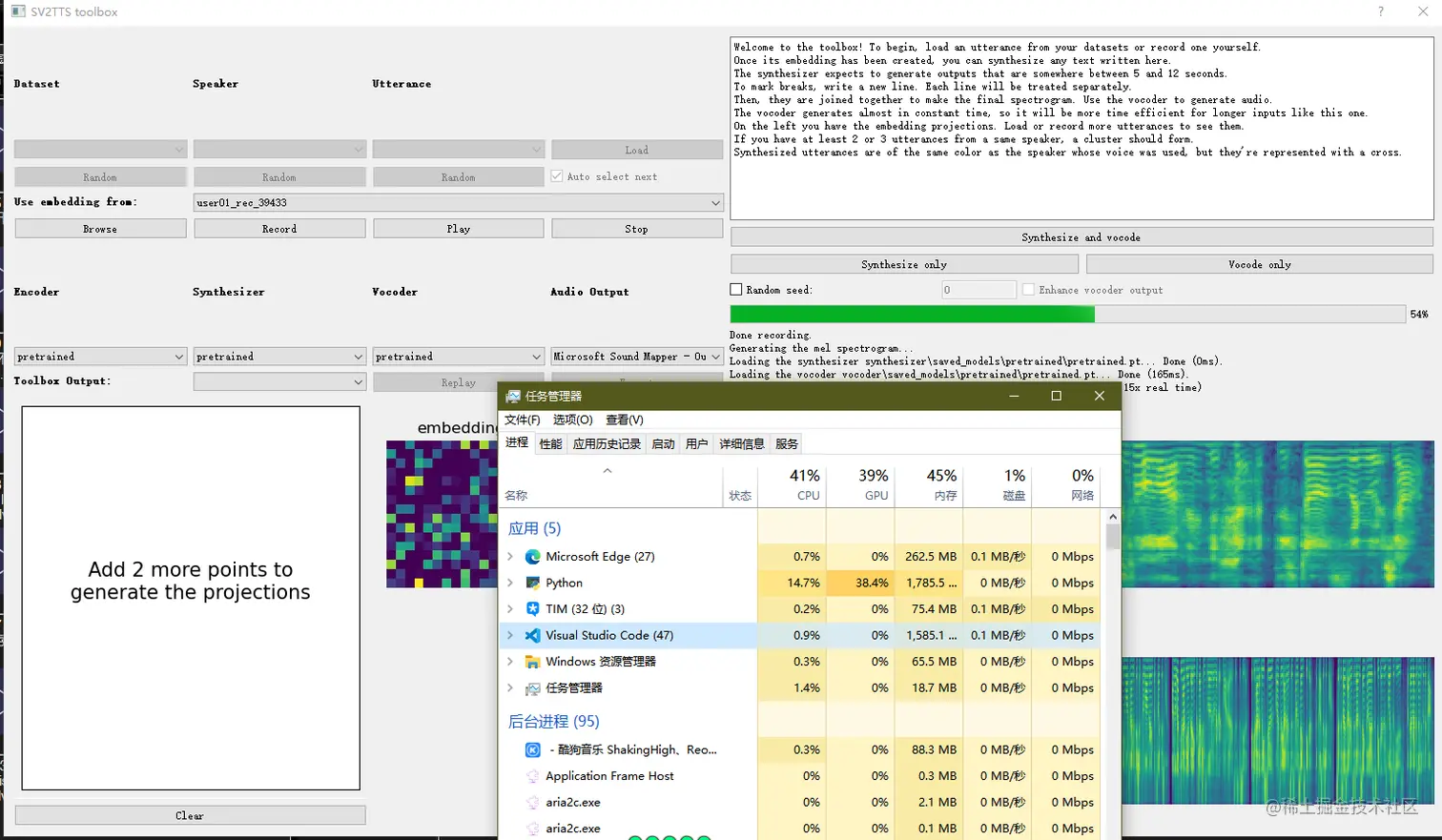Click the Windows 资源管理器 folder icon
Viewport: 1442px width, 840px height.
533,662
